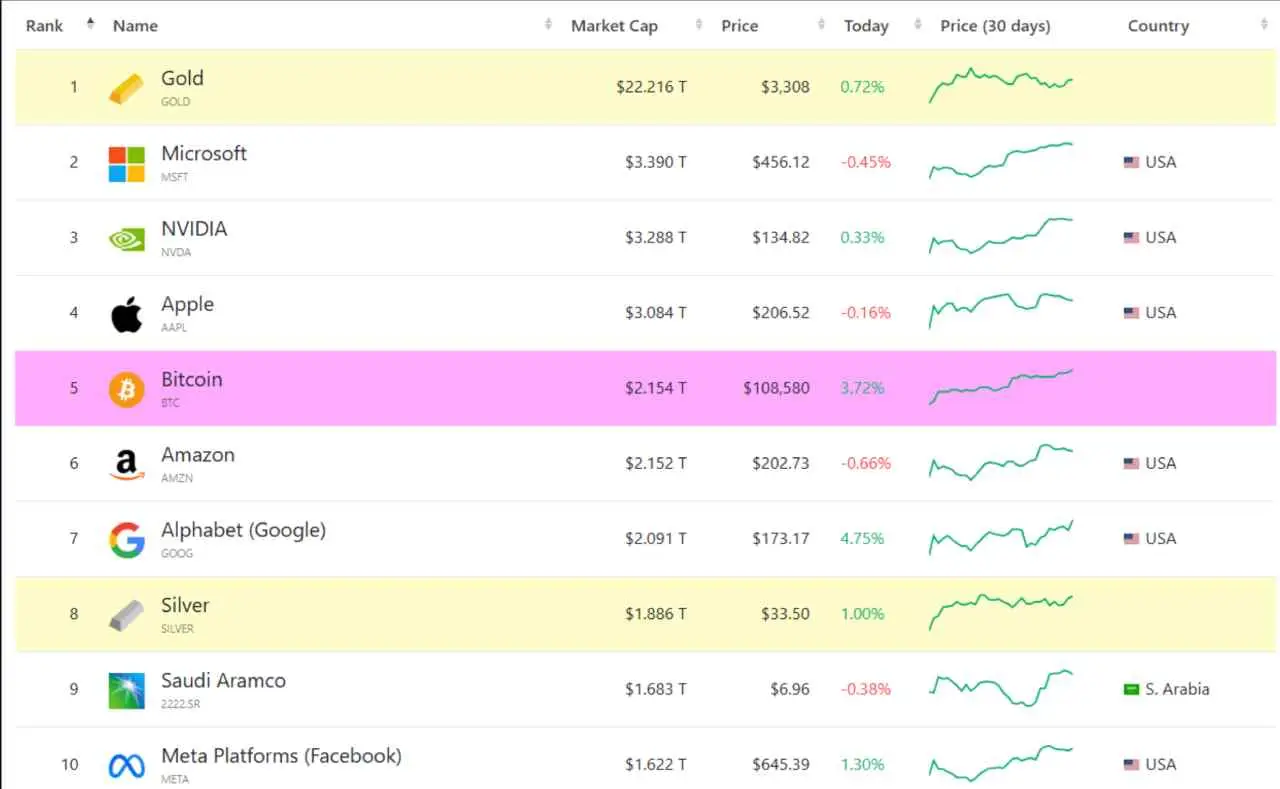
Task: Click the Google G logo icon
Action: pyautogui.click(x=126, y=540)
